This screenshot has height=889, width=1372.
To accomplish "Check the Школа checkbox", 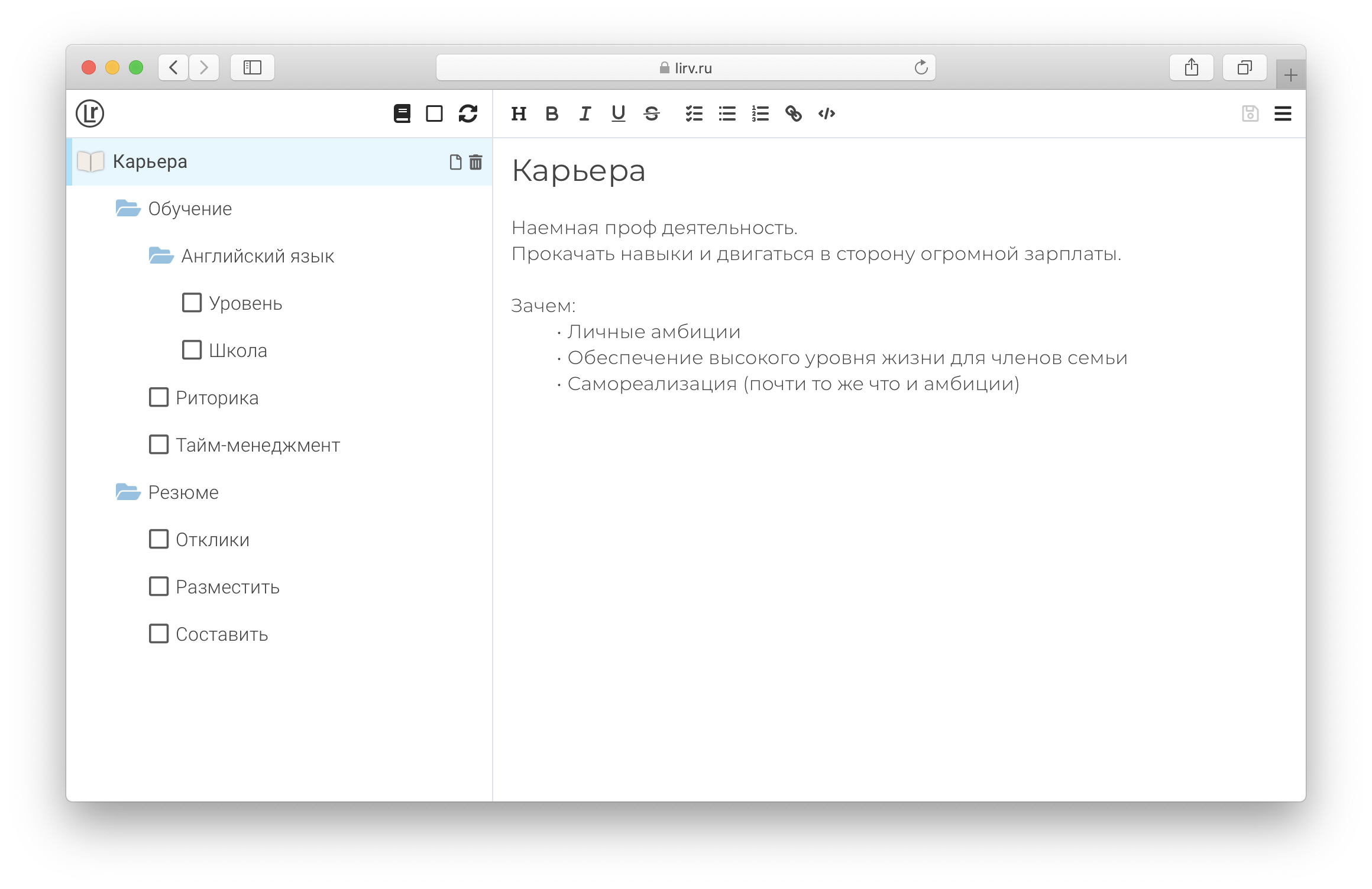I will click(x=192, y=350).
